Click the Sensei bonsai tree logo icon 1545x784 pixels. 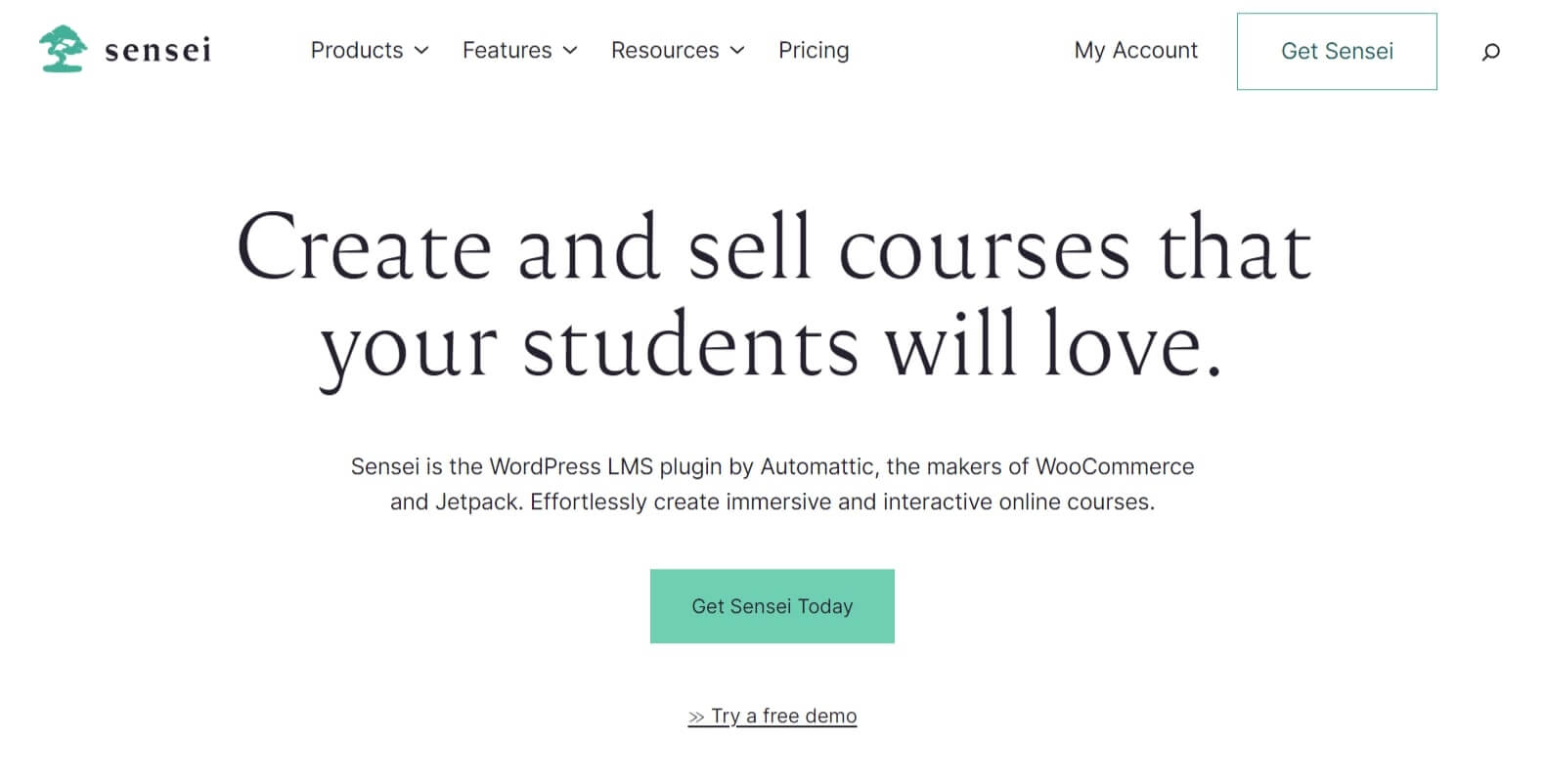63,49
